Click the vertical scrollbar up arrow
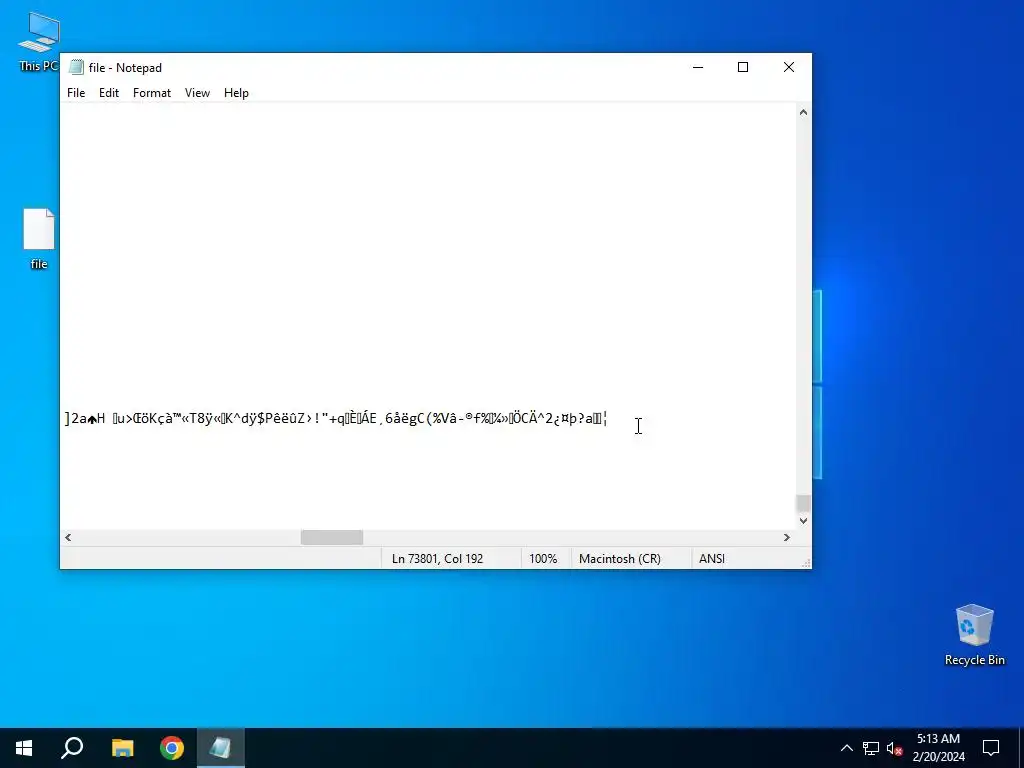 (803, 112)
